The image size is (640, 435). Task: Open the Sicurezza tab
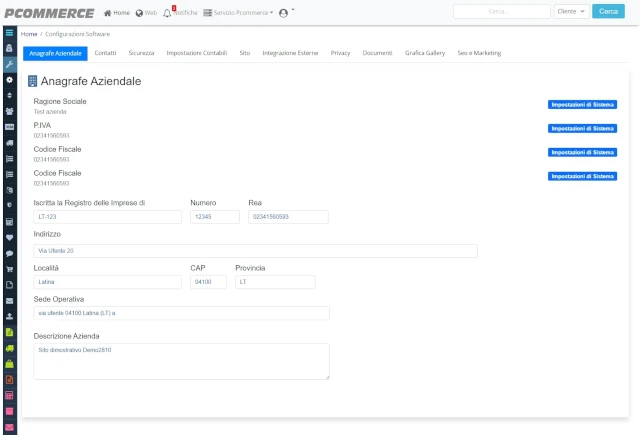tap(141, 53)
